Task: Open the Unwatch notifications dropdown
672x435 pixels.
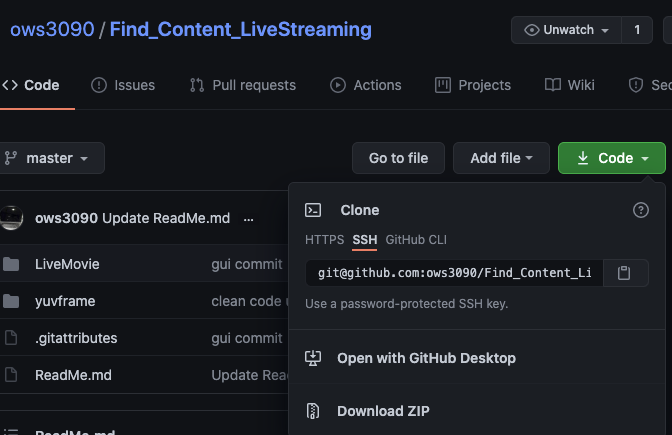Action: (567, 30)
